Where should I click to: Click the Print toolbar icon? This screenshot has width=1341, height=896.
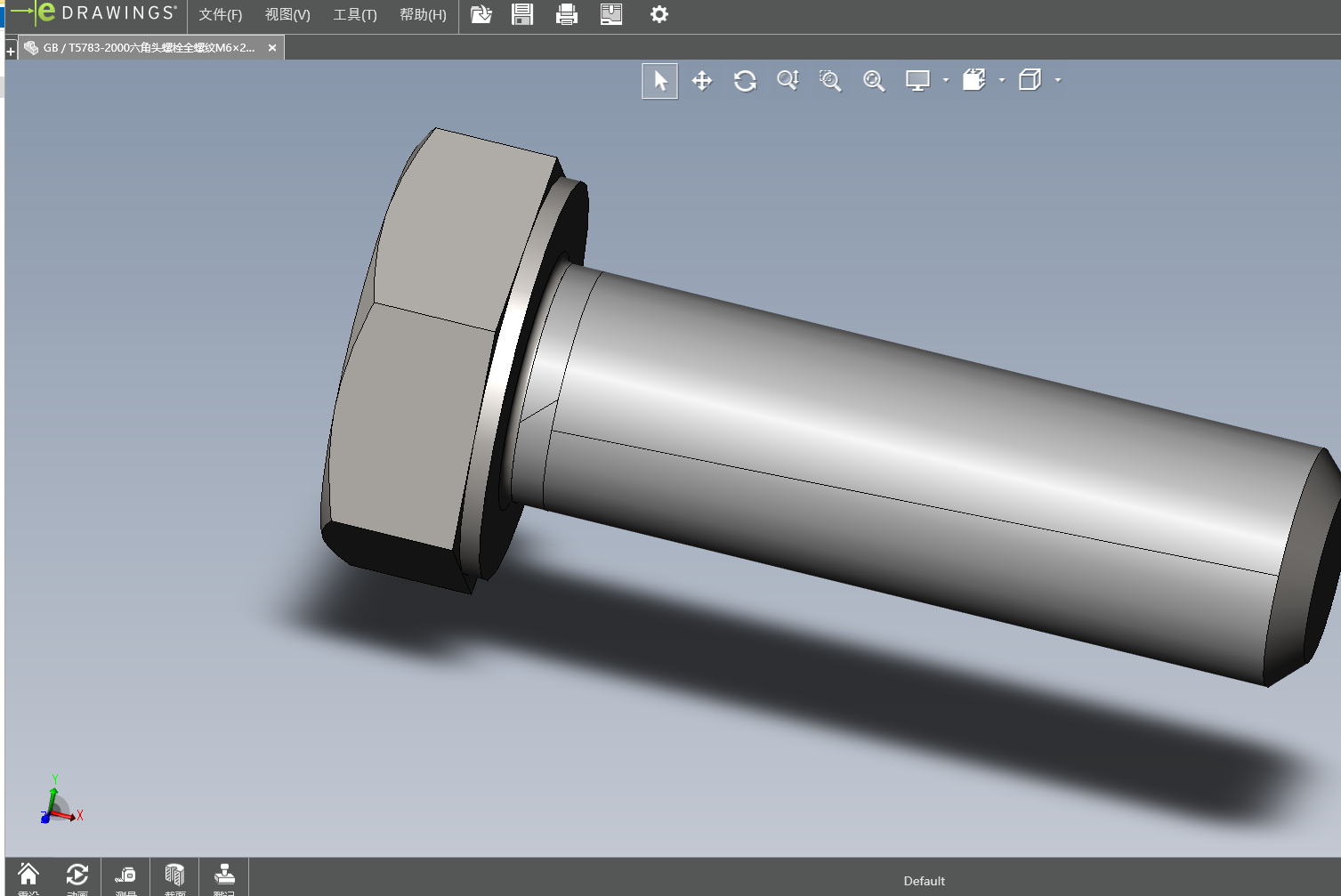click(566, 14)
